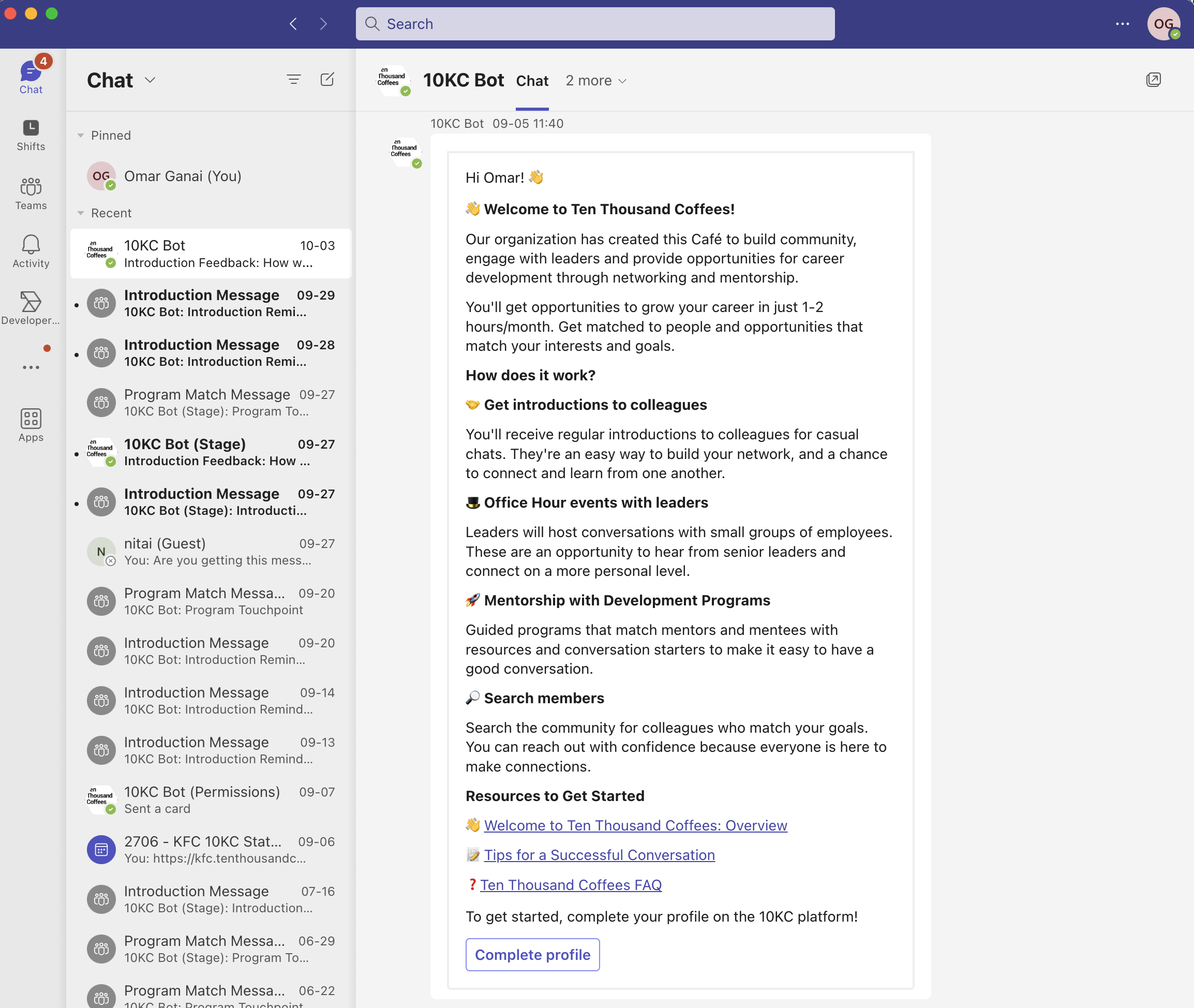The image size is (1194, 1008).
Task: Show more apps ellipsis in rail
Action: pos(31,367)
